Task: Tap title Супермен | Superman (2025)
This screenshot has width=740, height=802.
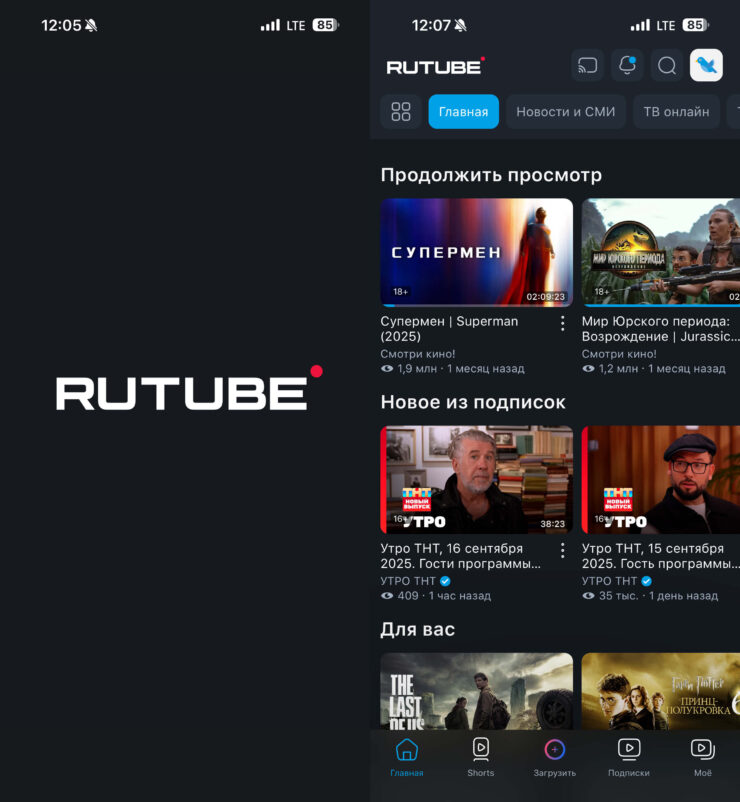Action: (449, 329)
